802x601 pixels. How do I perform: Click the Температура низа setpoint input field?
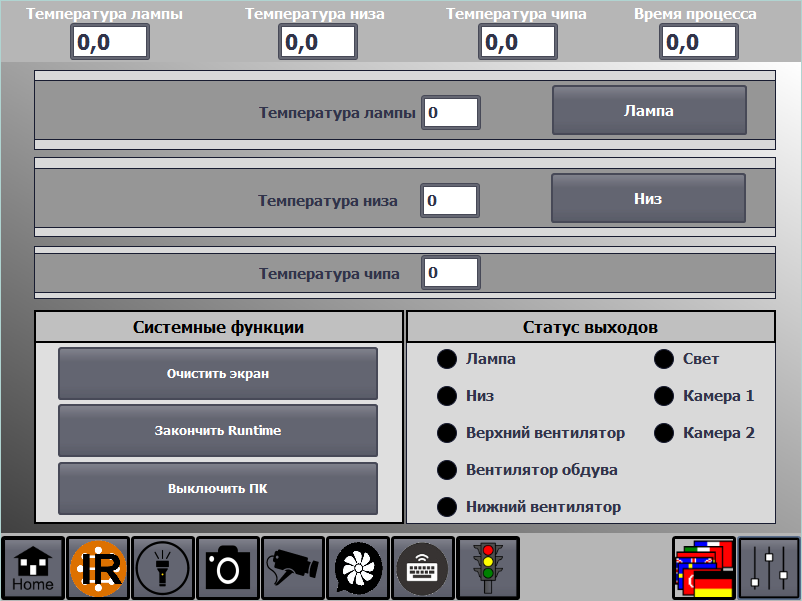450,200
